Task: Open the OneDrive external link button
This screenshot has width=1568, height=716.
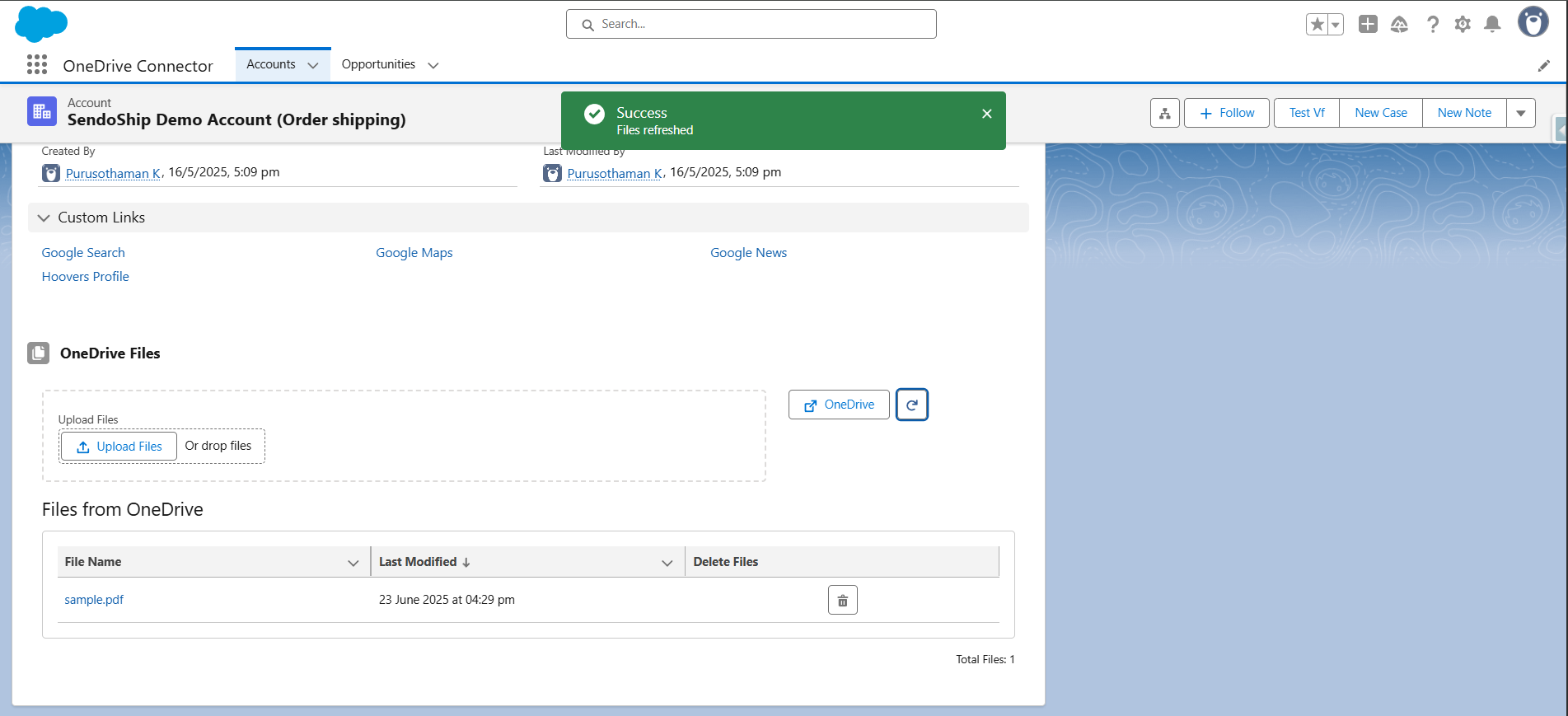Action: click(x=839, y=405)
